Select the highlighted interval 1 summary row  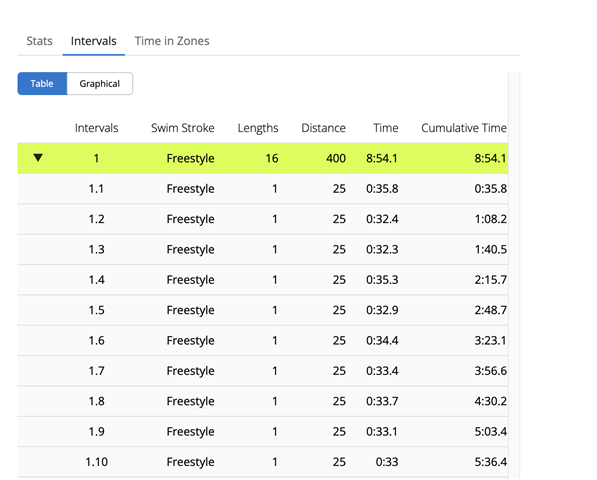263,158
